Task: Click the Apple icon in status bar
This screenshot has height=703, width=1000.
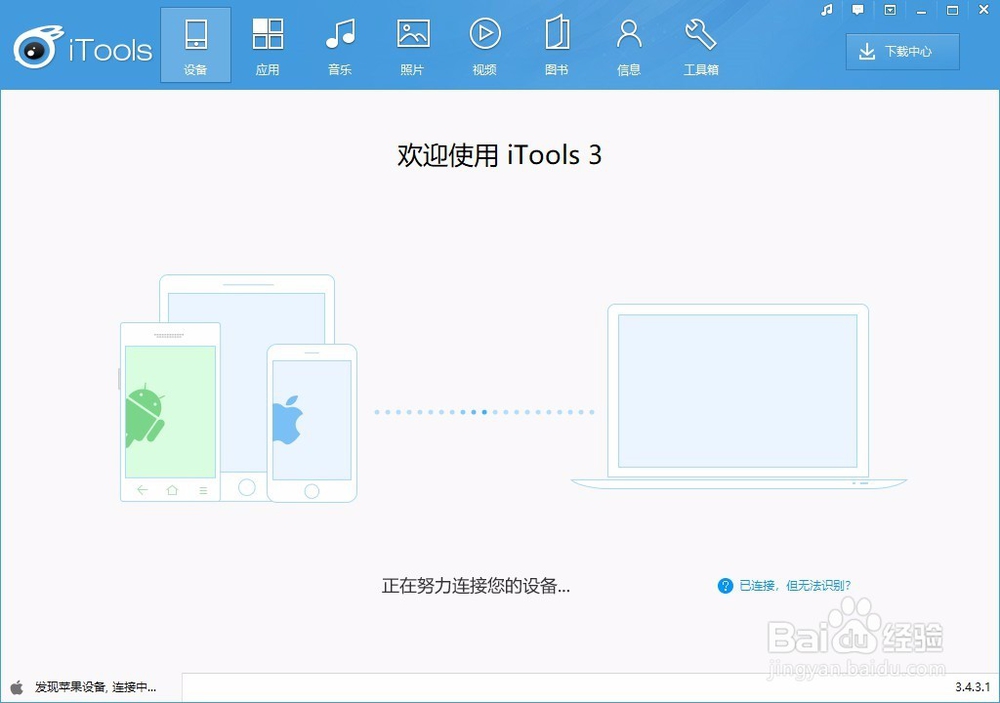Action: 17,686
